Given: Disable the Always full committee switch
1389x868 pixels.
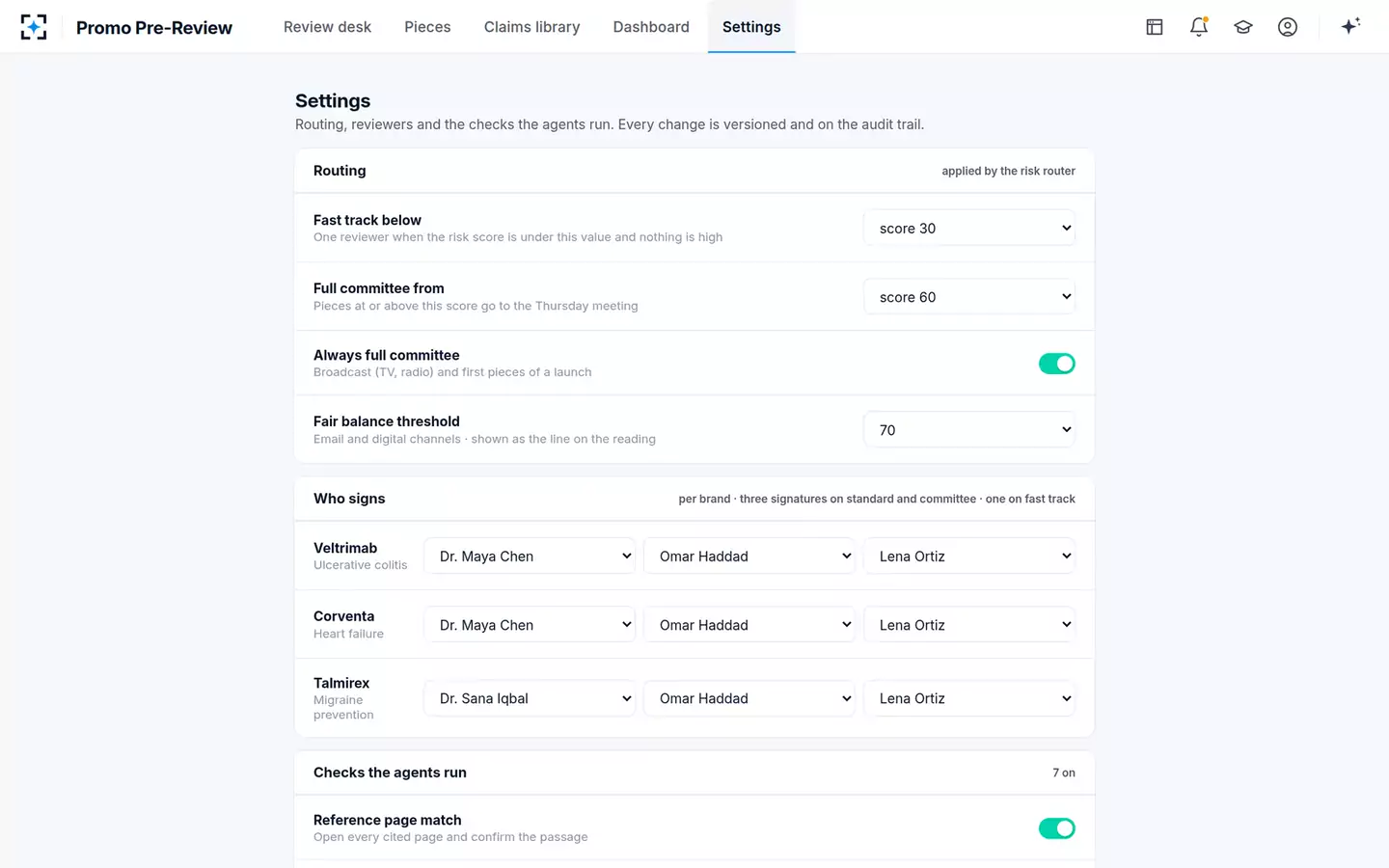Looking at the screenshot, I should (1056, 364).
